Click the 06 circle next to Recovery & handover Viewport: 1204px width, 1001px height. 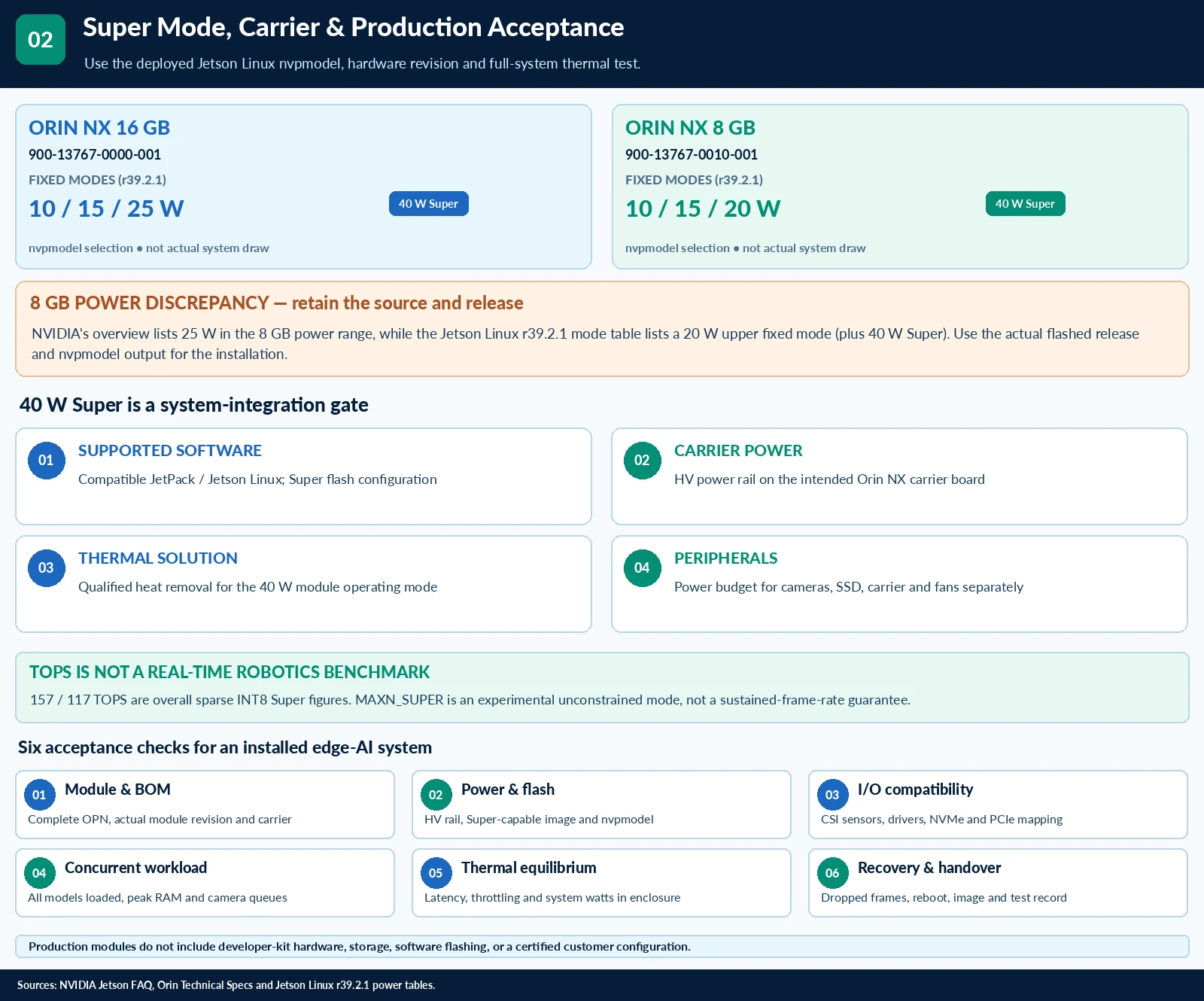click(832, 873)
